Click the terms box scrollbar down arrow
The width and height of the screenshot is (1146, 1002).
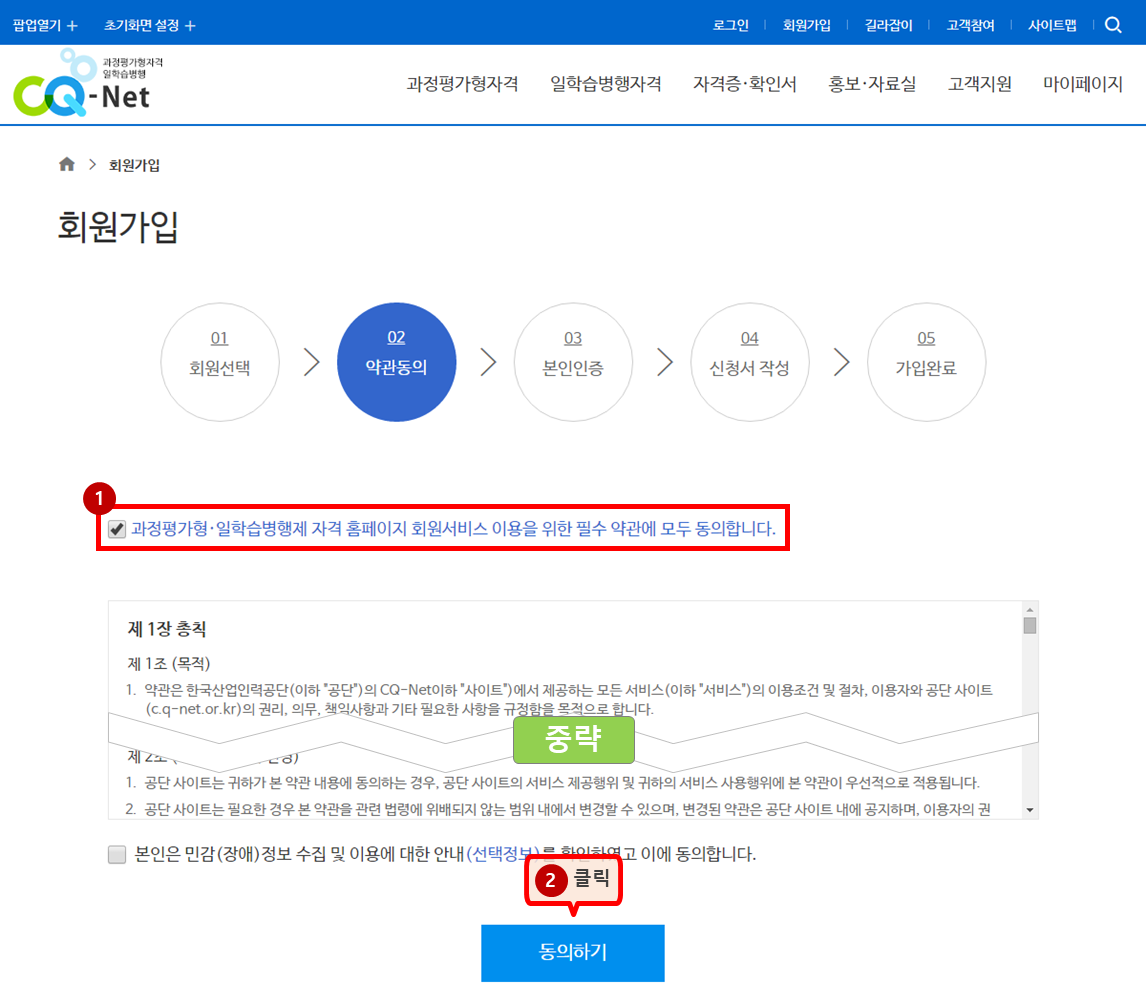pos(1030,810)
